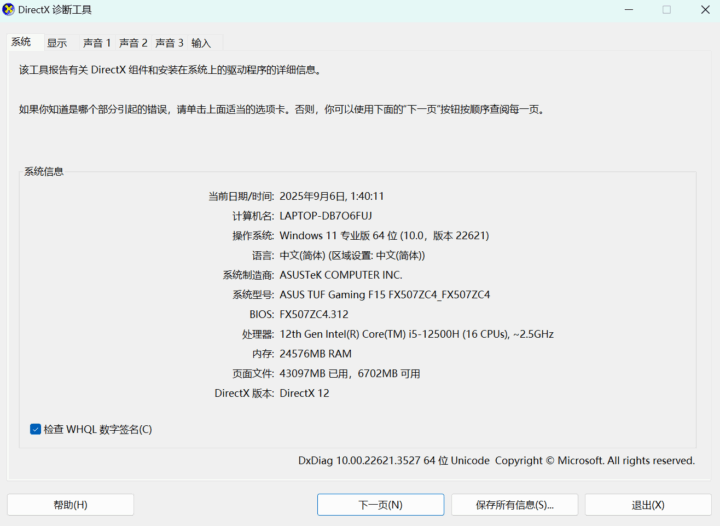Click the memory value 24576MB RAM

(315, 354)
